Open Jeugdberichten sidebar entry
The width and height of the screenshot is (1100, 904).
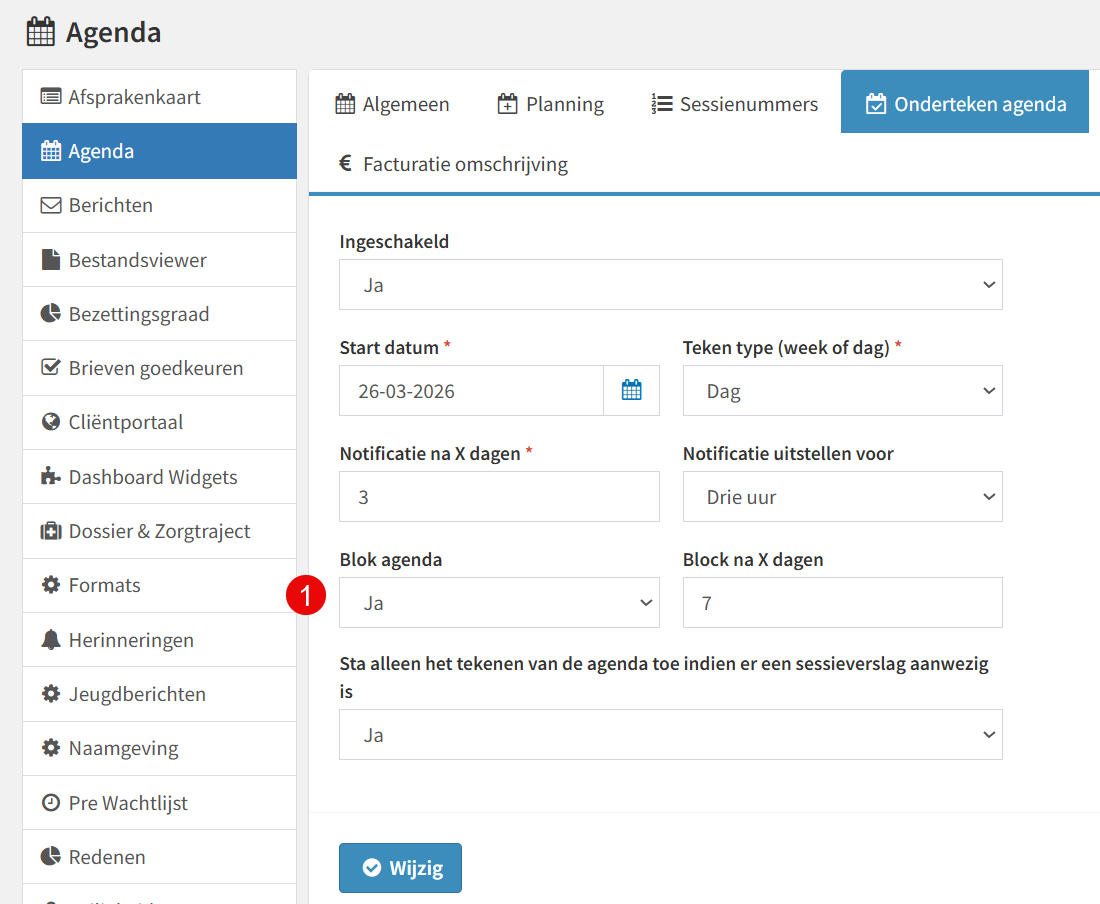tap(159, 694)
